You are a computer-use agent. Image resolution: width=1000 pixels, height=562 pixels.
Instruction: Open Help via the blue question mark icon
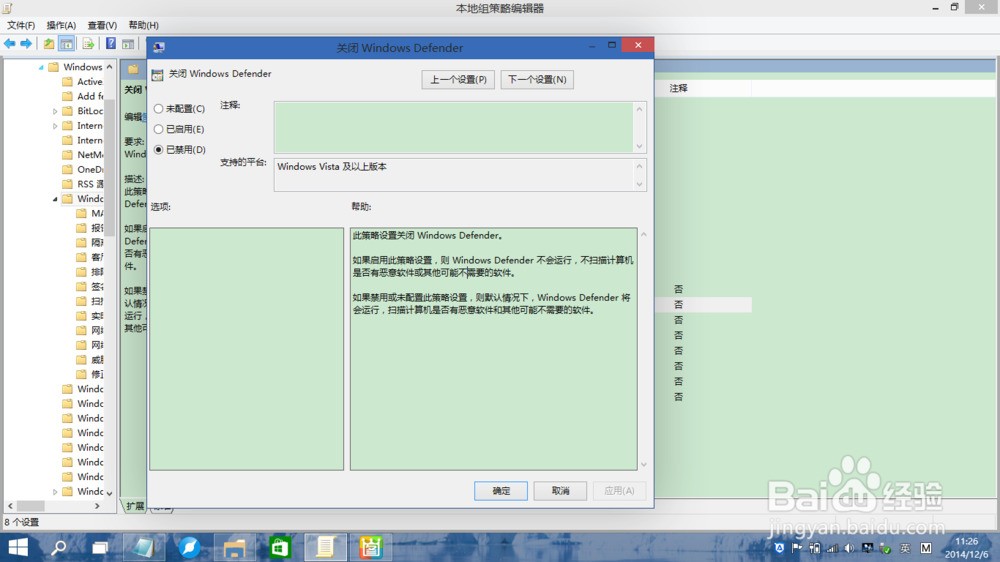(x=111, y=44)
